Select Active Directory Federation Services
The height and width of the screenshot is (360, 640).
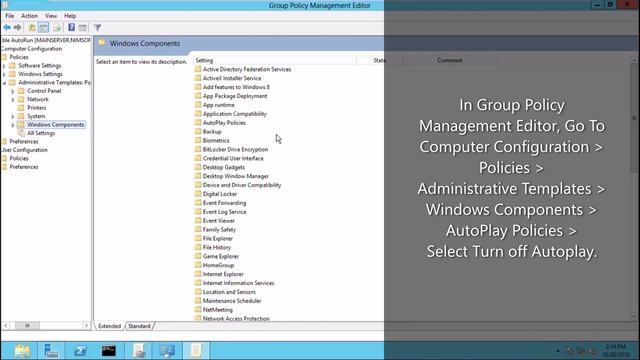[247, 69]
